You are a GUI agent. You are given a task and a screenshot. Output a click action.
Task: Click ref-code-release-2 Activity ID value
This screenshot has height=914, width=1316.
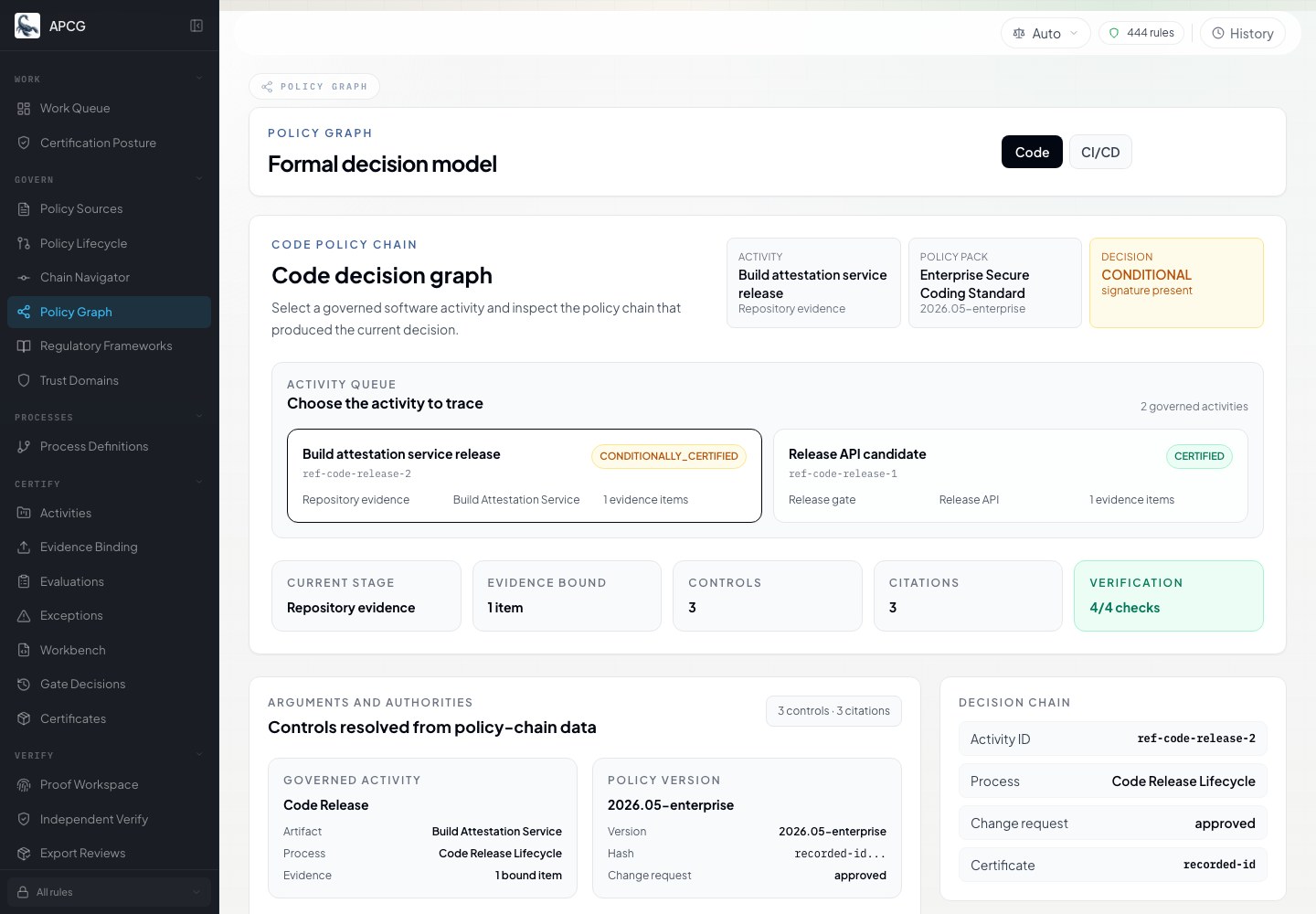pyautogui.click(x=1196, y=739)
